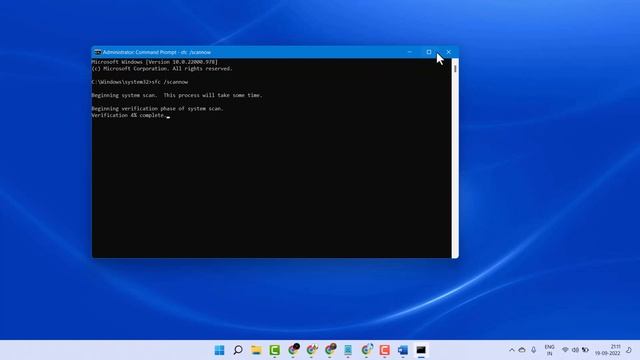Click the 'Beginning system scan' line
Viewport: 640px width, 360px height.
(177, 96)
